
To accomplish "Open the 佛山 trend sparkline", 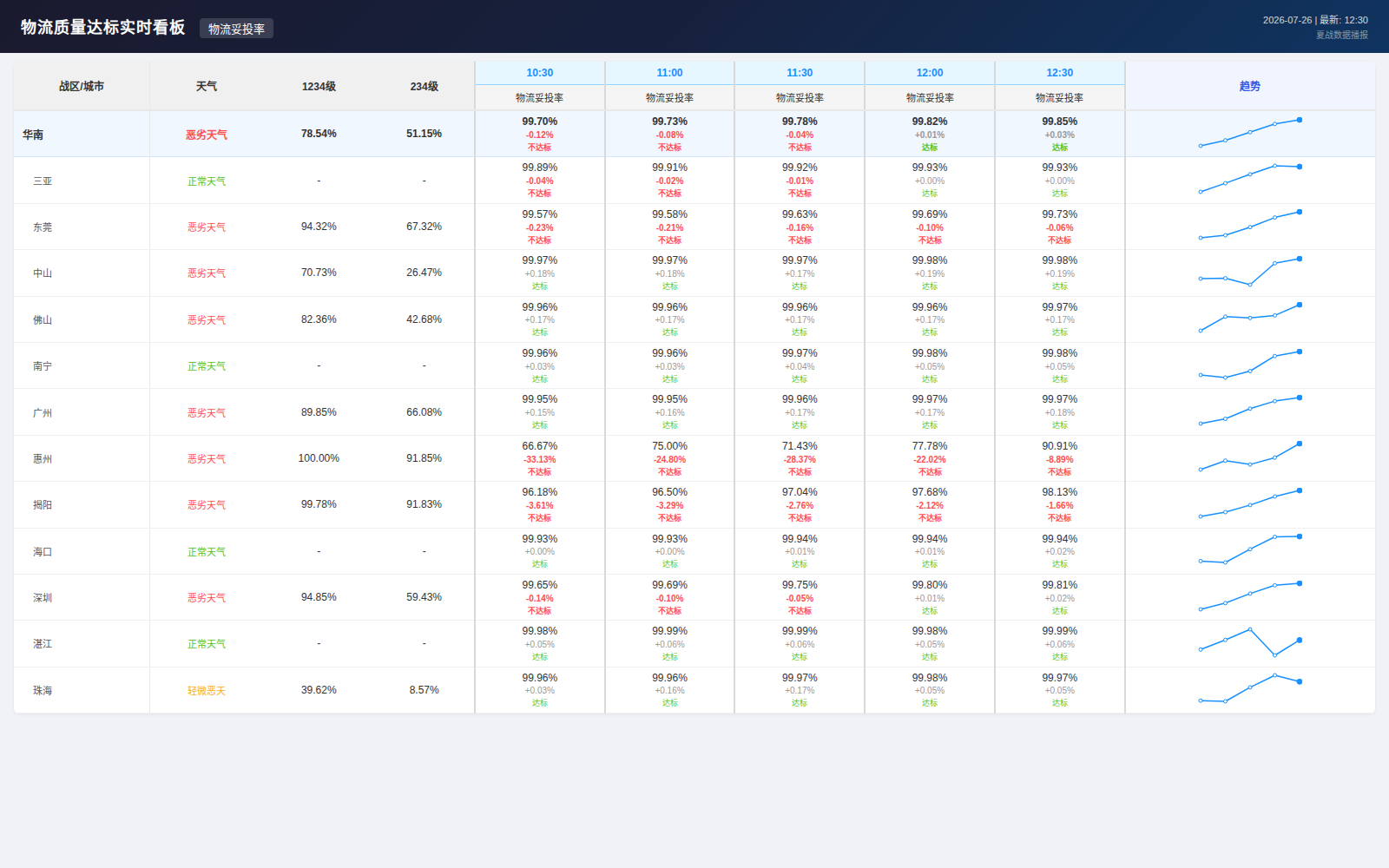I will coord(1250,318).
